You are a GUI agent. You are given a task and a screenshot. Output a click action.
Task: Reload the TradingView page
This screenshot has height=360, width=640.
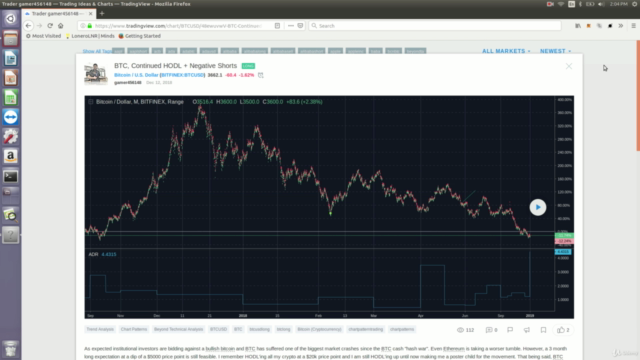pos(50,26)
